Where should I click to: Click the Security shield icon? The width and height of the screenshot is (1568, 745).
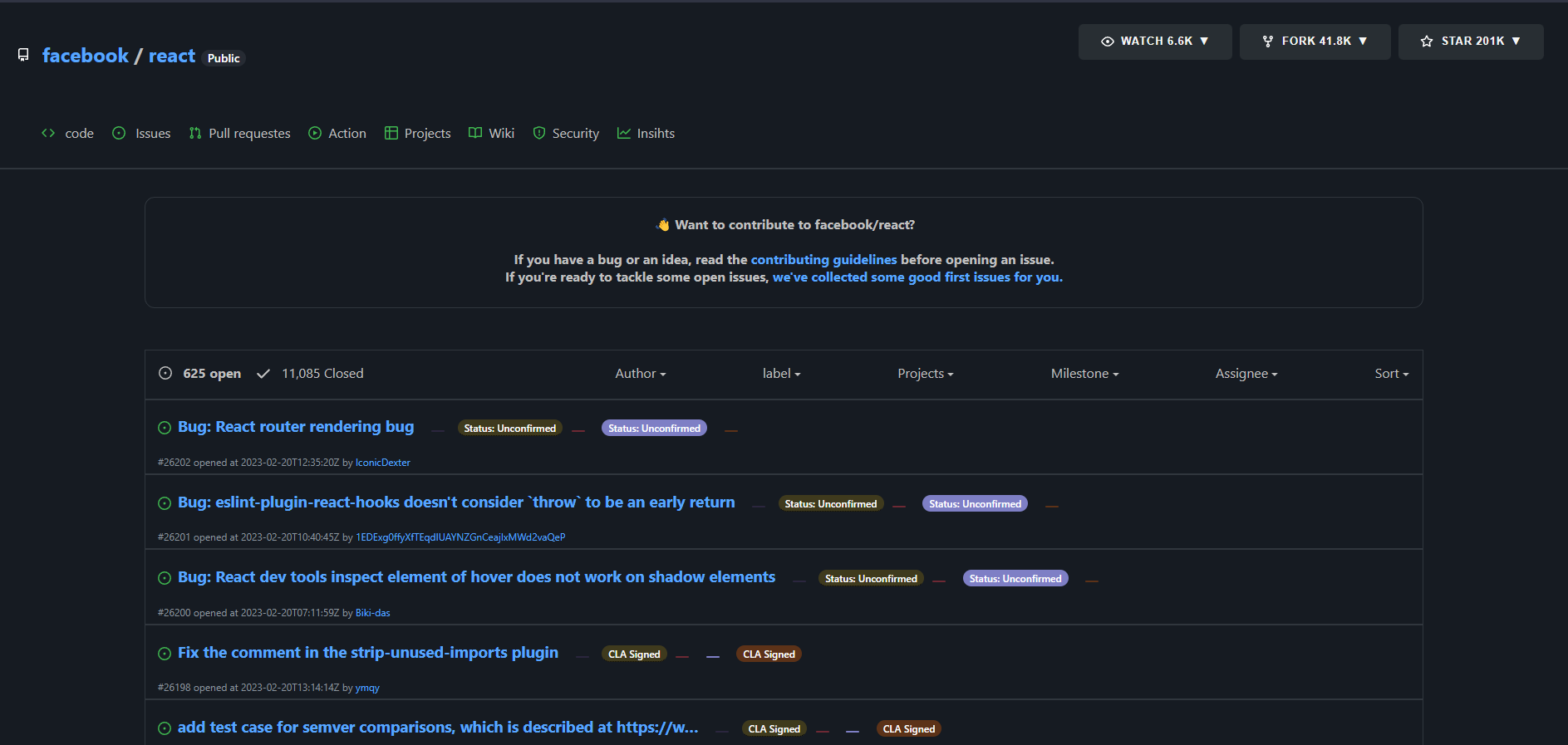click(x=539, y=133)
